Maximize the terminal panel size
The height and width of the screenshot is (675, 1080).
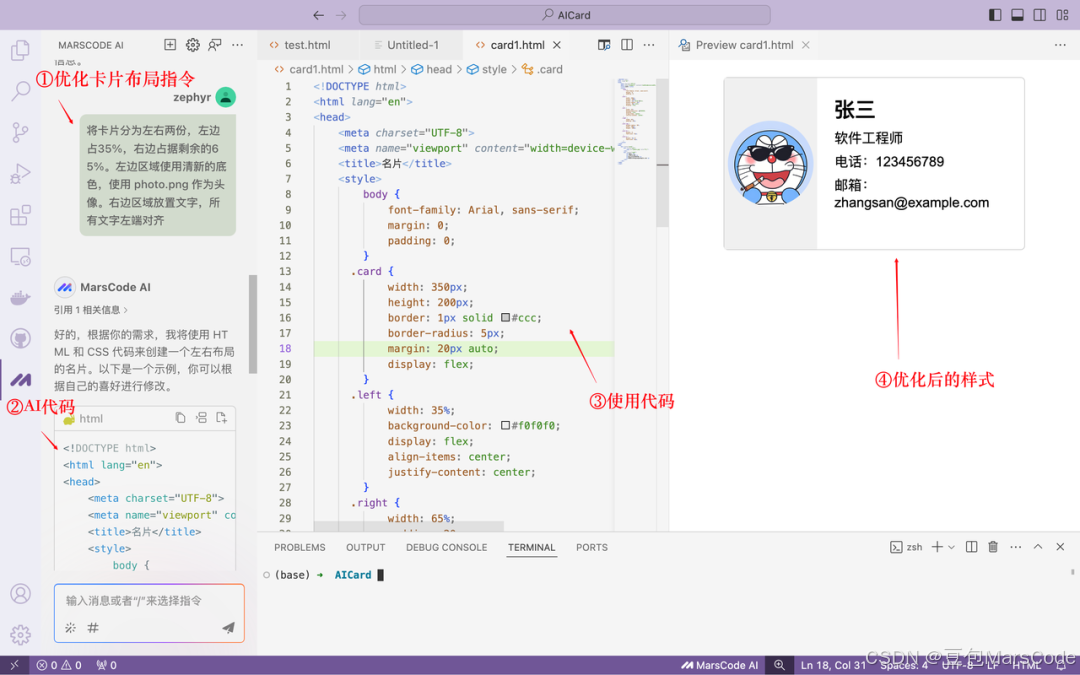tap(1038, 547)
